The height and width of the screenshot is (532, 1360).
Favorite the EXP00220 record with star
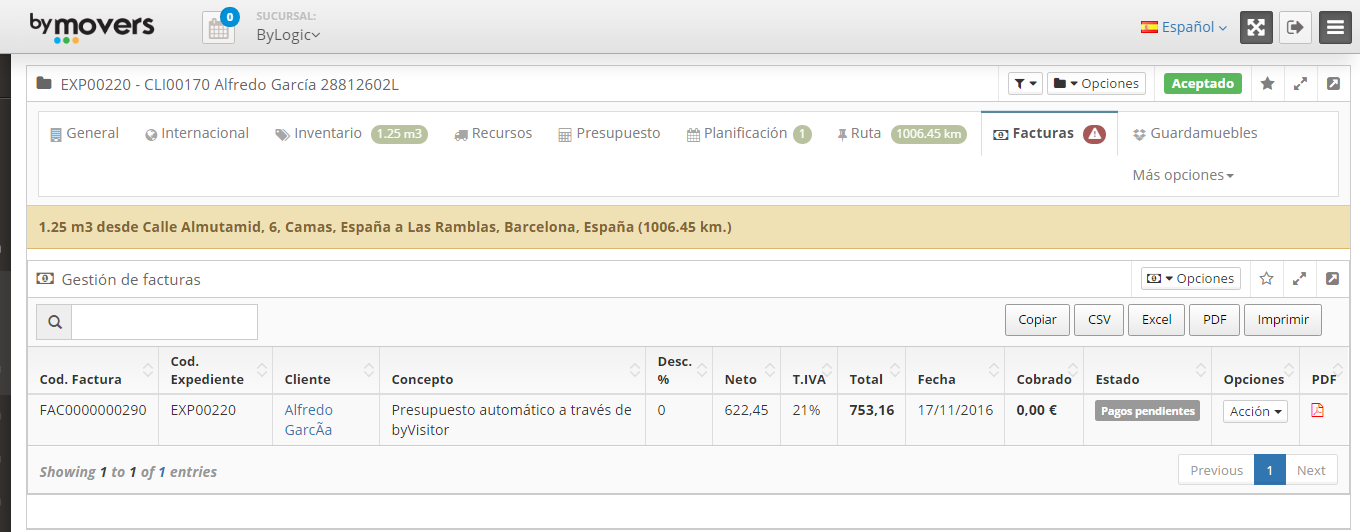(1267, 84)
